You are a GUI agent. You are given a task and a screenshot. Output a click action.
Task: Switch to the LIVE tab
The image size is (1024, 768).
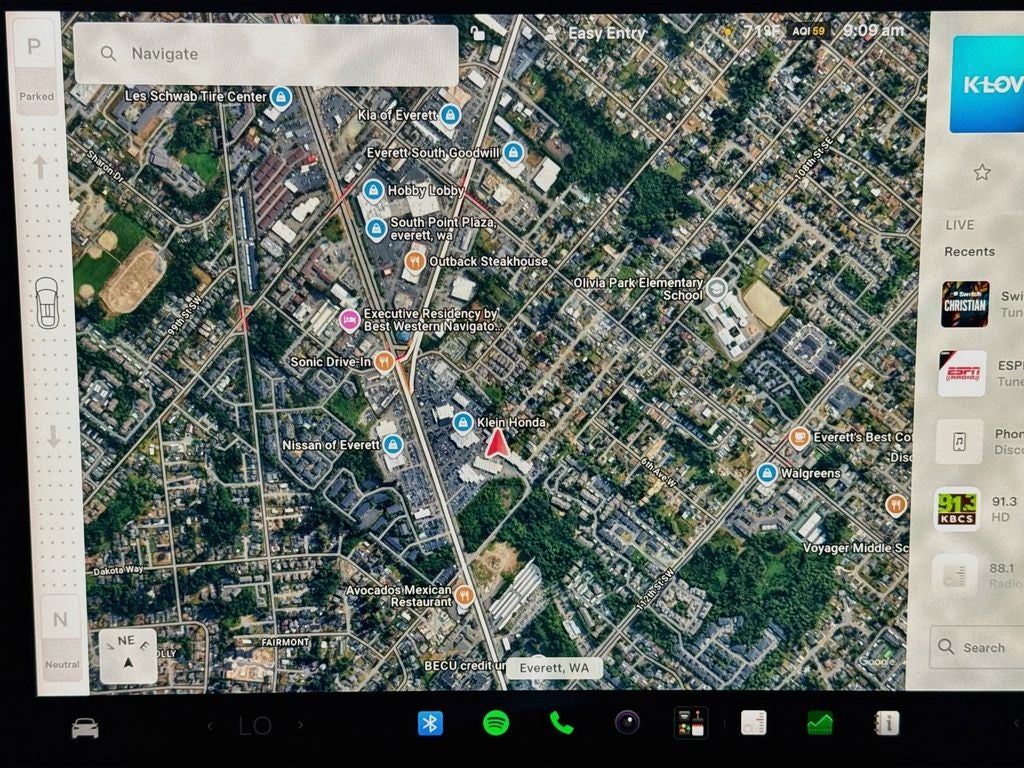tap(959, 225)
